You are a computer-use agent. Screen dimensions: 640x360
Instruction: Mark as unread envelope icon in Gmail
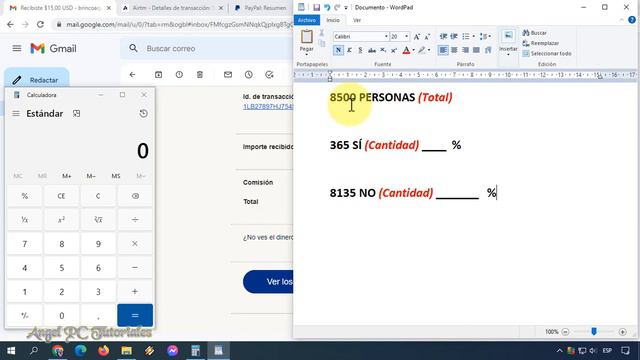pos(228,75)
